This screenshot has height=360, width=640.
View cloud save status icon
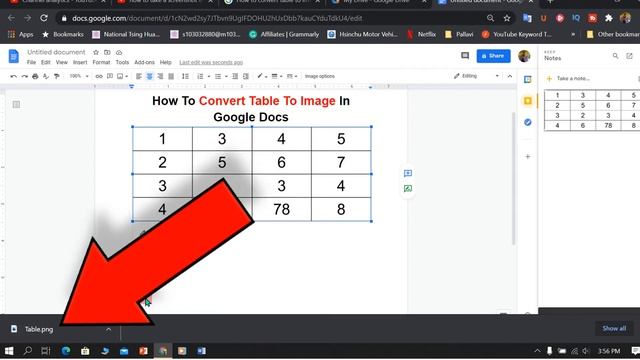tap(119, 52)
